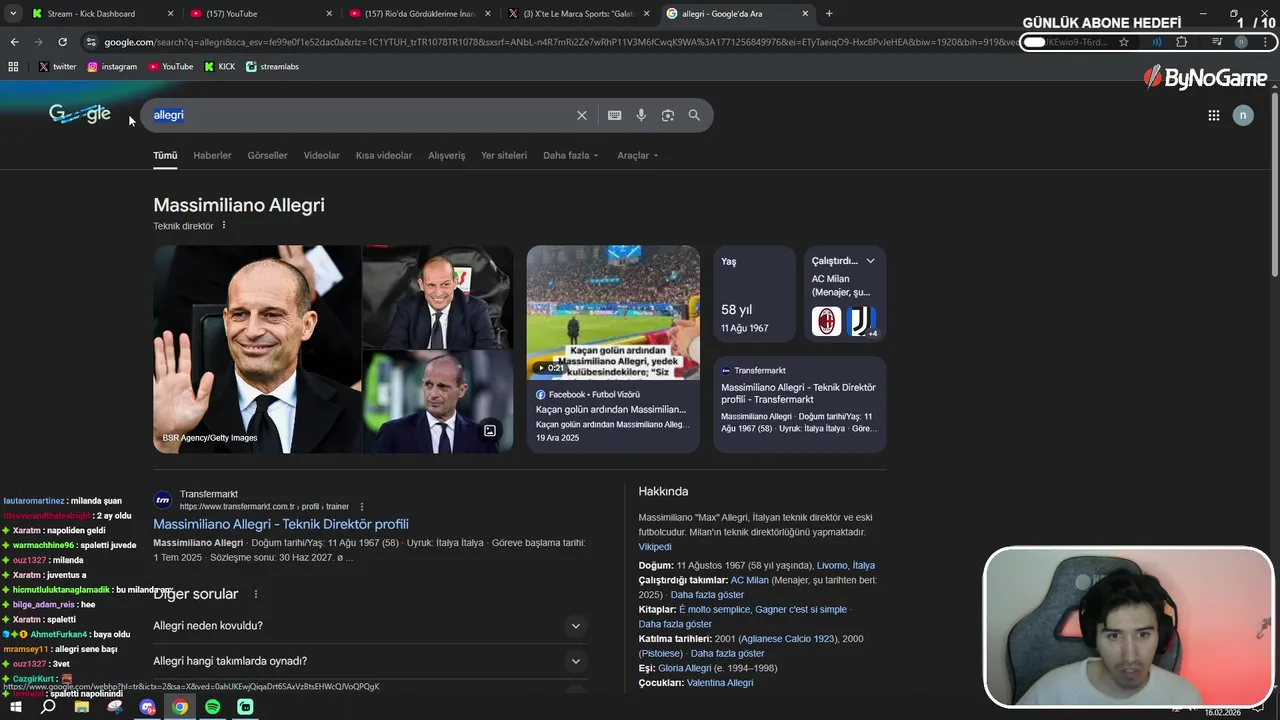Select the Tümü results tab
1280x720 pixels.
pos(165,156)
